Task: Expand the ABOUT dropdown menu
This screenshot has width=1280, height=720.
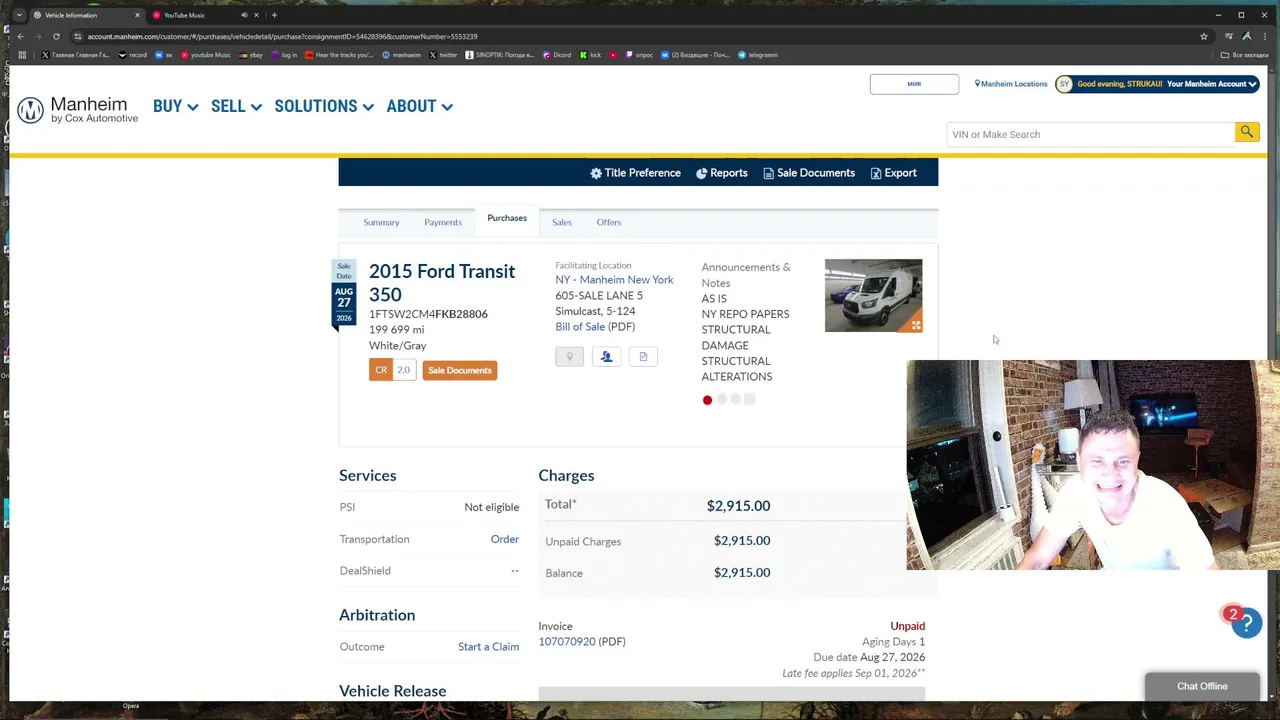Action: tap(419, 106)
